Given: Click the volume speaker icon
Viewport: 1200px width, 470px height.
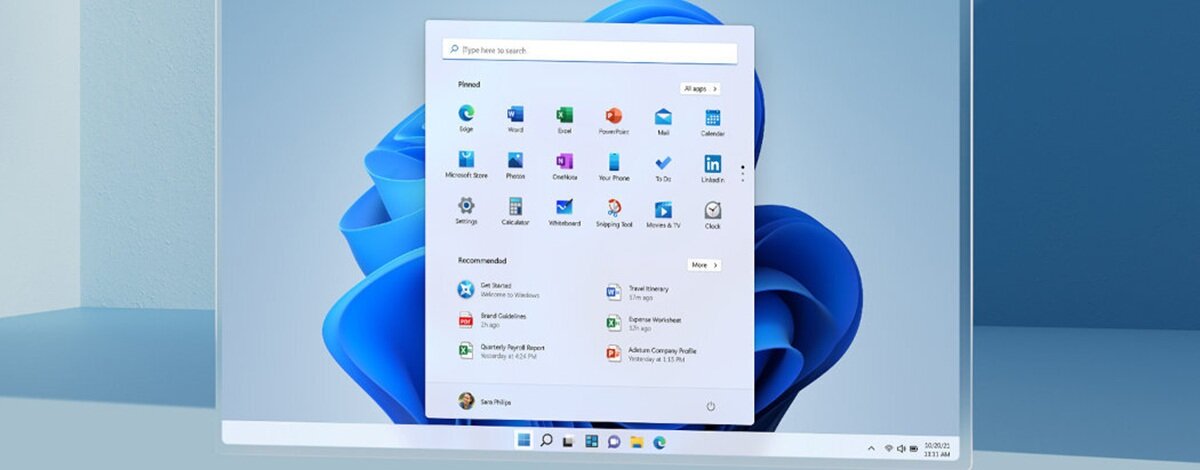Looking at the screenshot, I should [x=901, y=448].
